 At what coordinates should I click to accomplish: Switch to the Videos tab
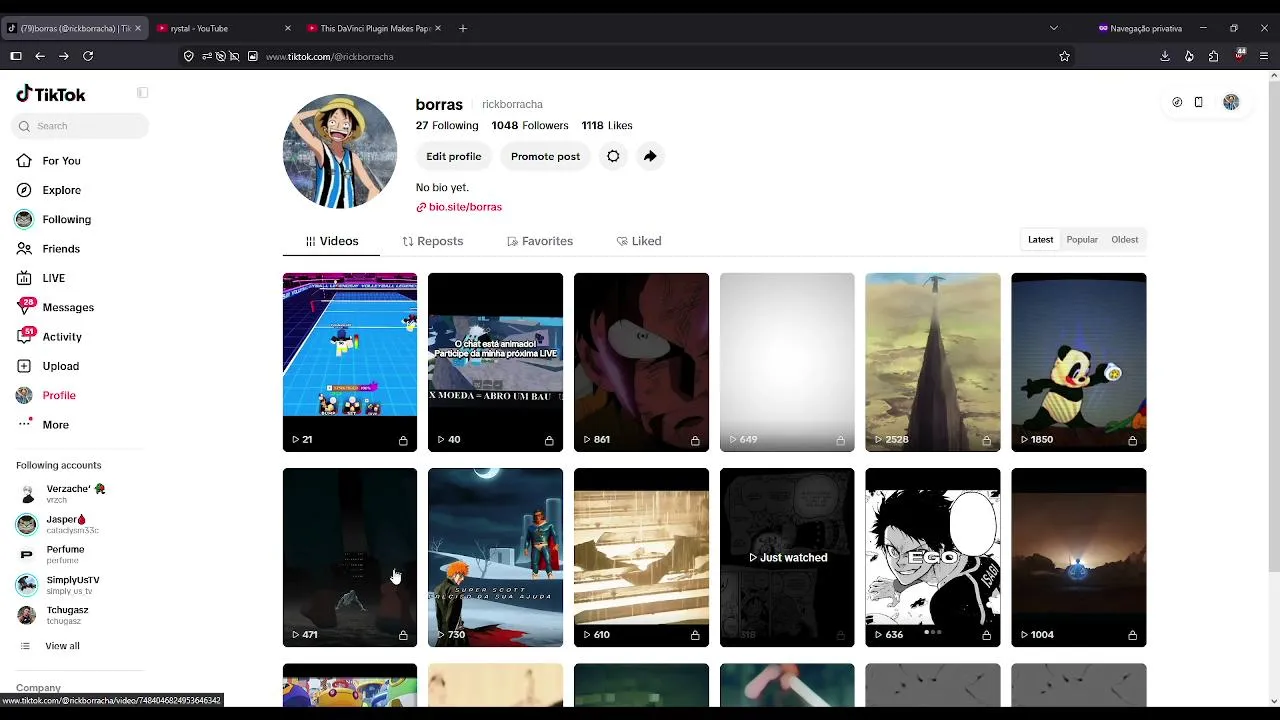pos(331,241)
